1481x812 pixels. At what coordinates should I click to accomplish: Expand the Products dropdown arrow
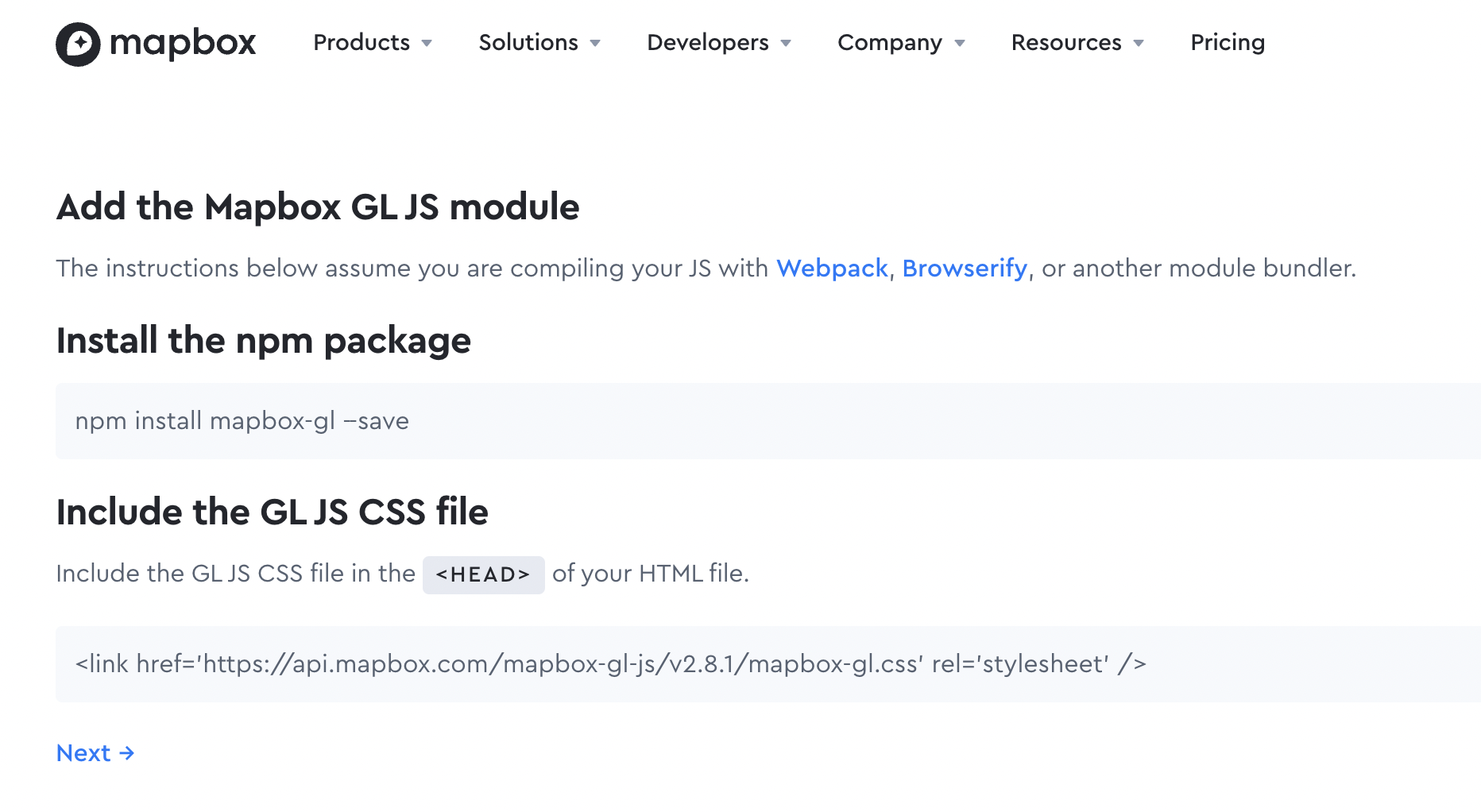click(x=427, y=43)
